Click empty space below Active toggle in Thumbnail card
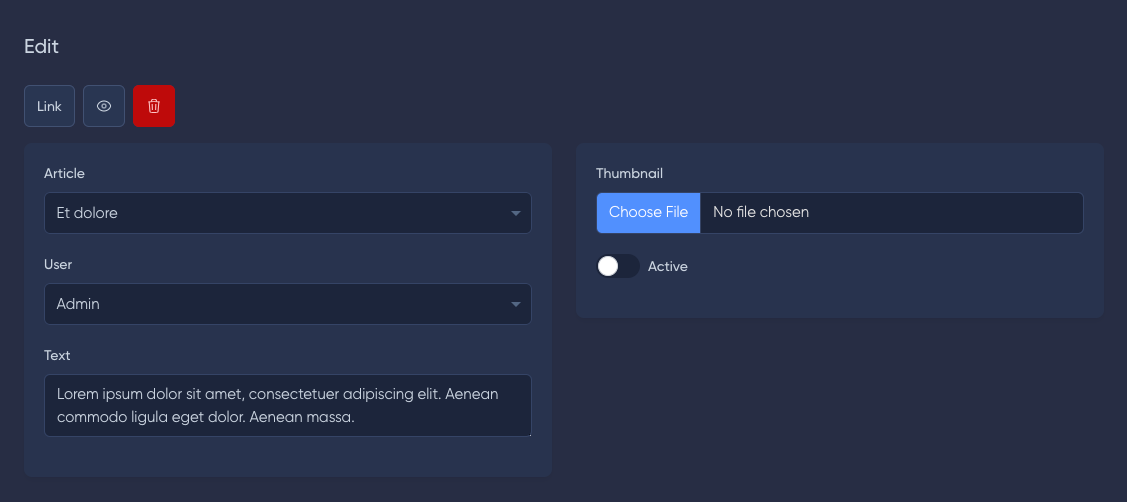 840,298
